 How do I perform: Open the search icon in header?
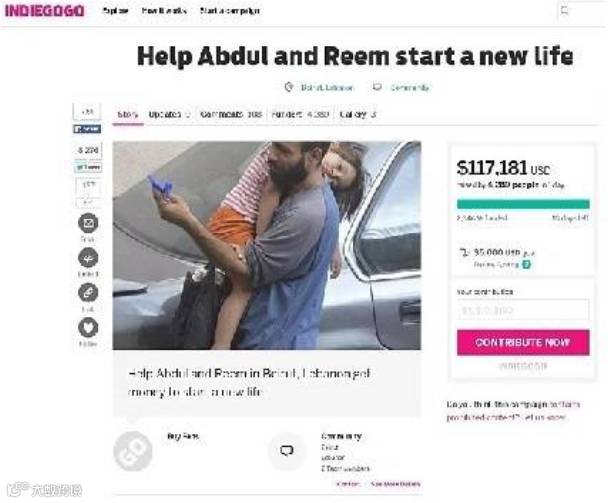pyautogui.click(x=565, y=11)
